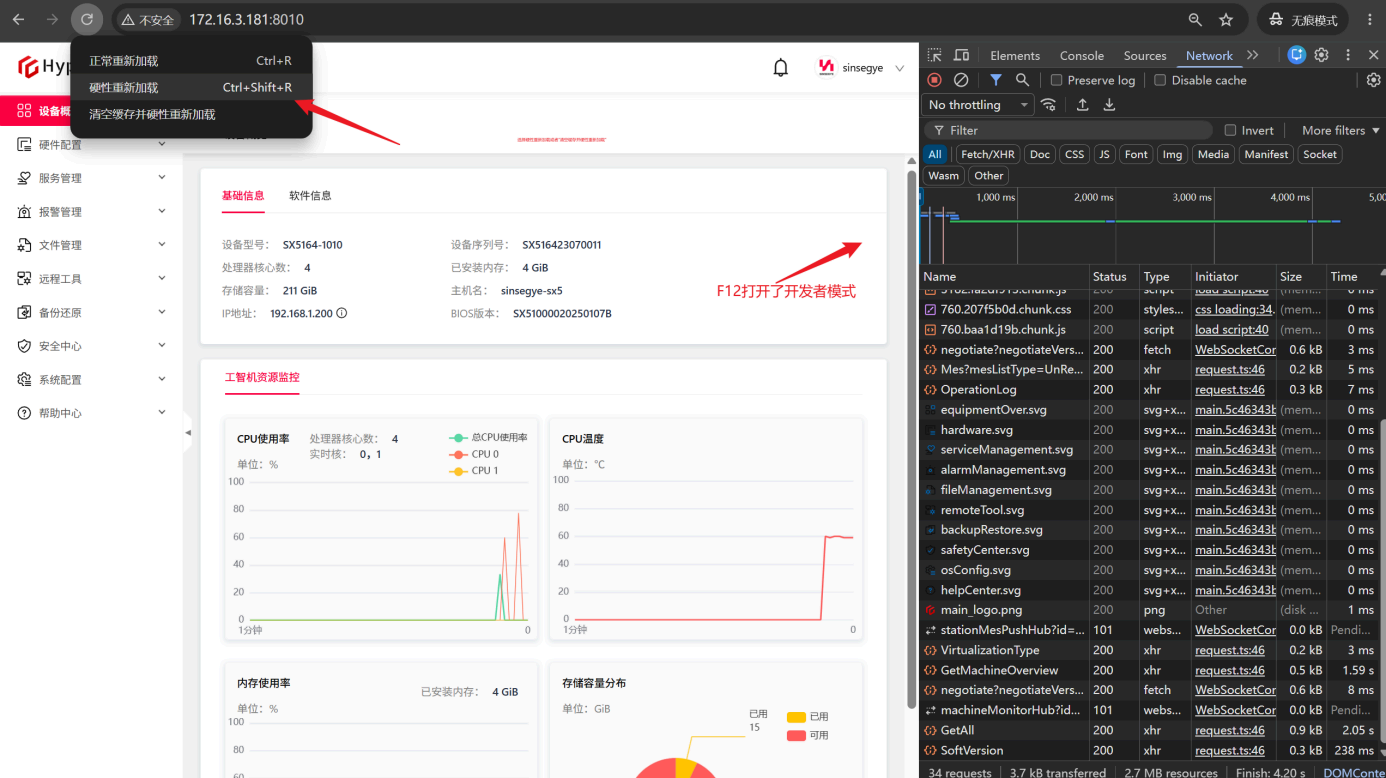Toggle the CSS request type filter
Viewport: 1386px width, 778px height.
pos(1074,154)
